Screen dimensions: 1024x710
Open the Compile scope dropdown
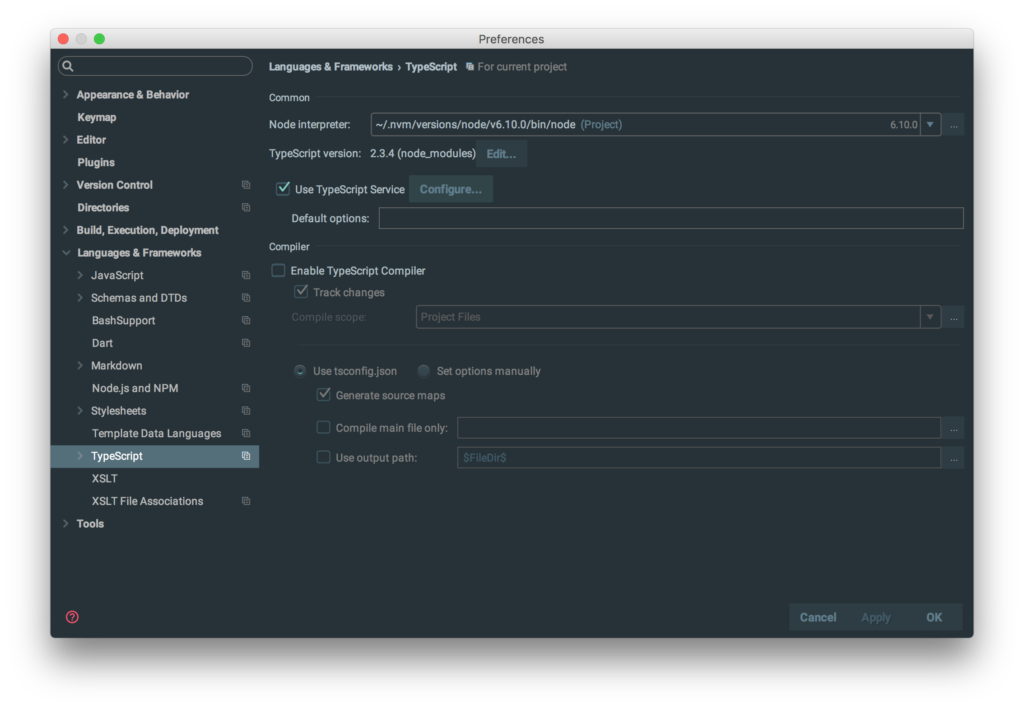[x=930, y=317]
